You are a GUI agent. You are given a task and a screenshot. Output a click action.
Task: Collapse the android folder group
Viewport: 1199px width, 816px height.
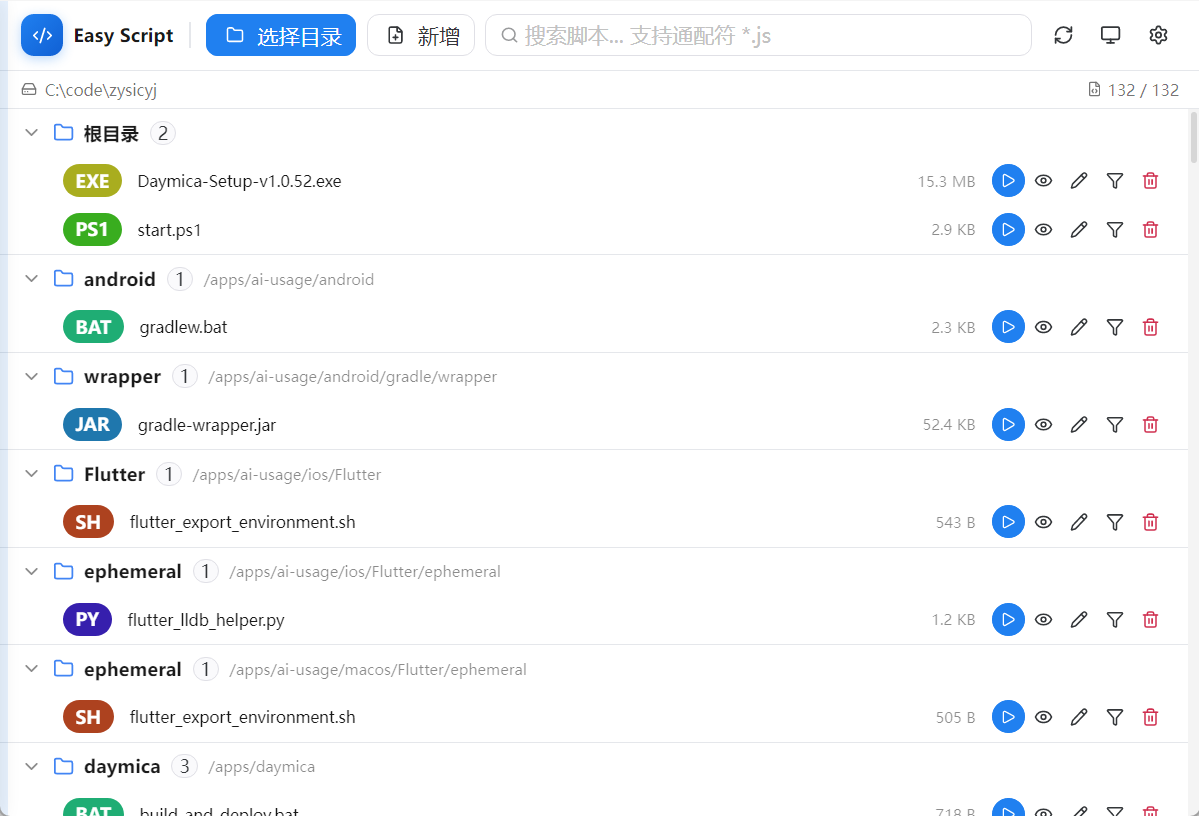click(x=31, y=278)
